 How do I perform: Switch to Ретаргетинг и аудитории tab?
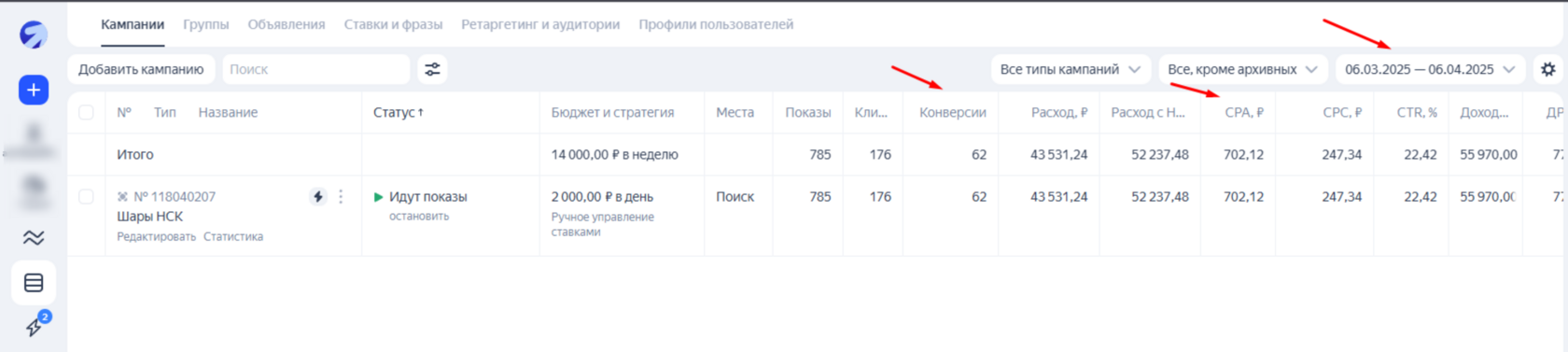[540, 24]
